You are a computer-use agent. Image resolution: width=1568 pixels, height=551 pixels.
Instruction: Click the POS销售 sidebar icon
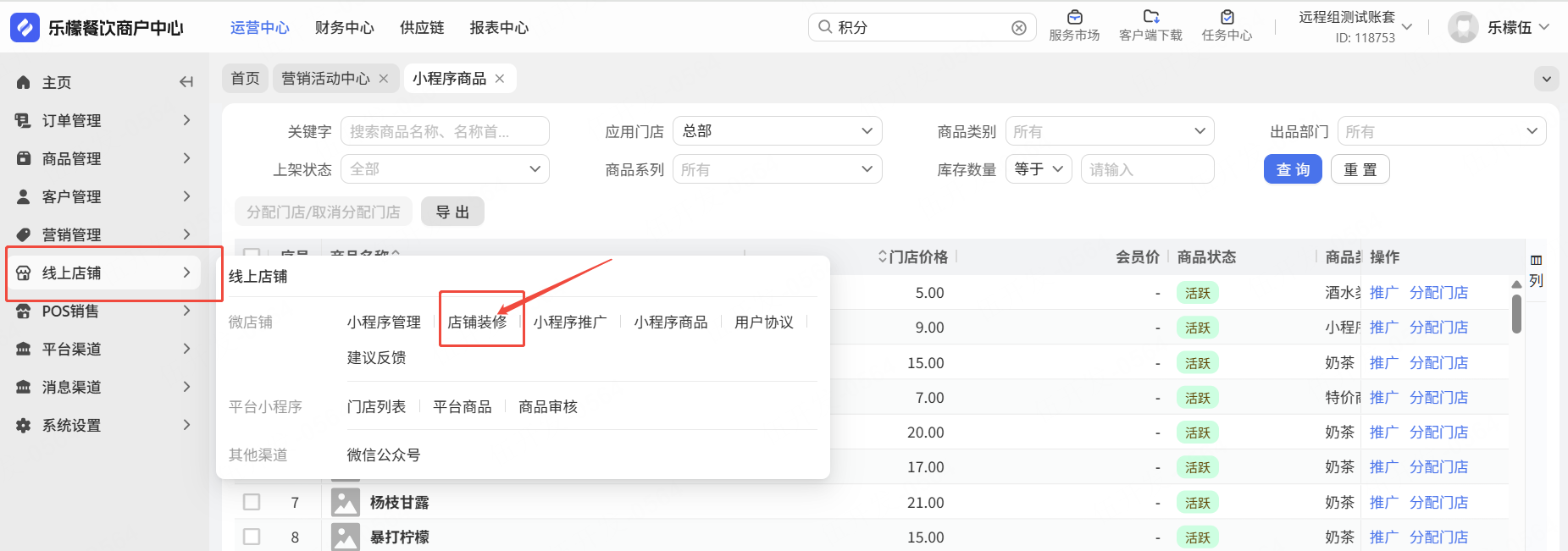(x=24, y=311)
